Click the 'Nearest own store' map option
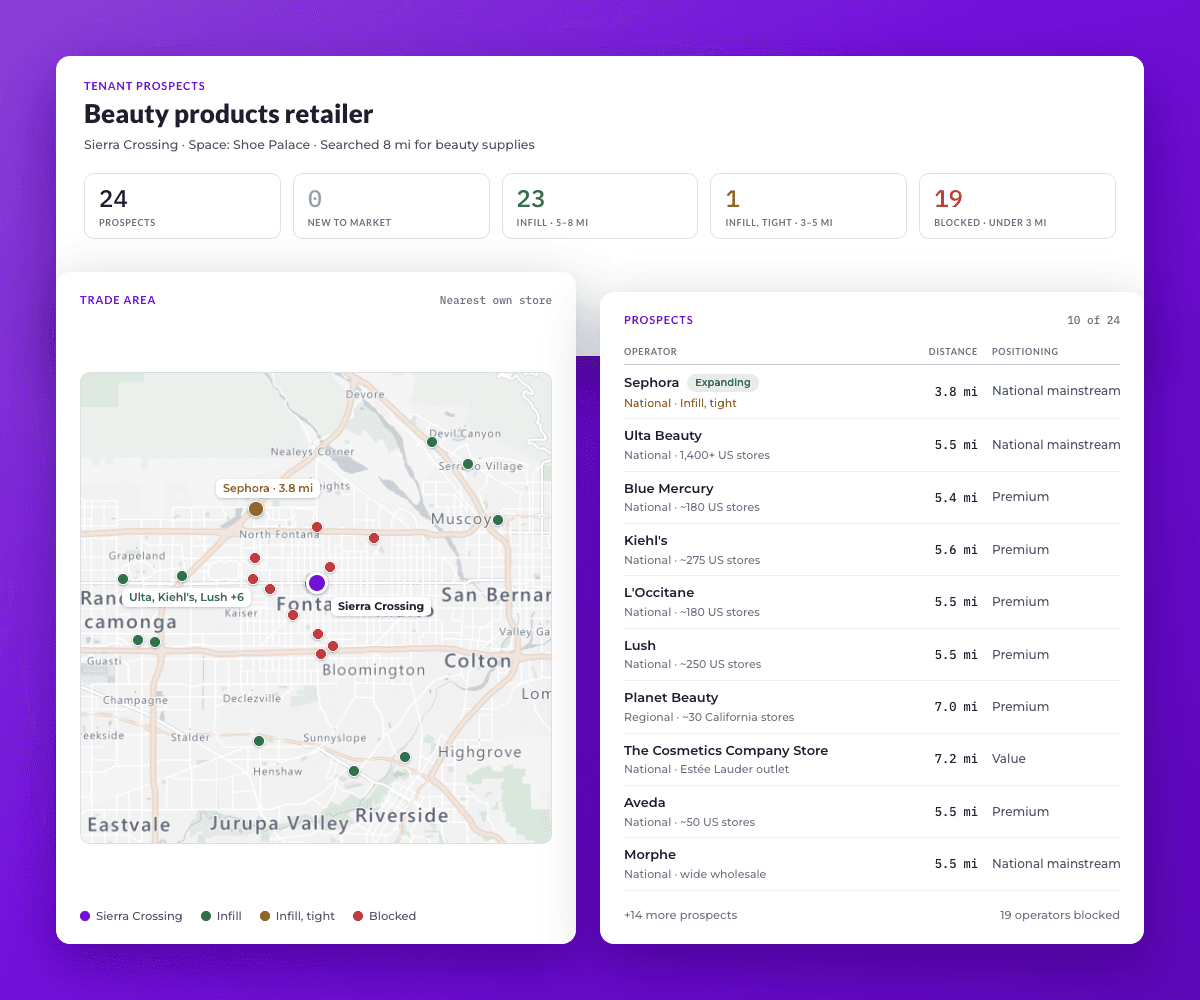Viewport: 1200px width, 1000px height. (x=496, y=300)
